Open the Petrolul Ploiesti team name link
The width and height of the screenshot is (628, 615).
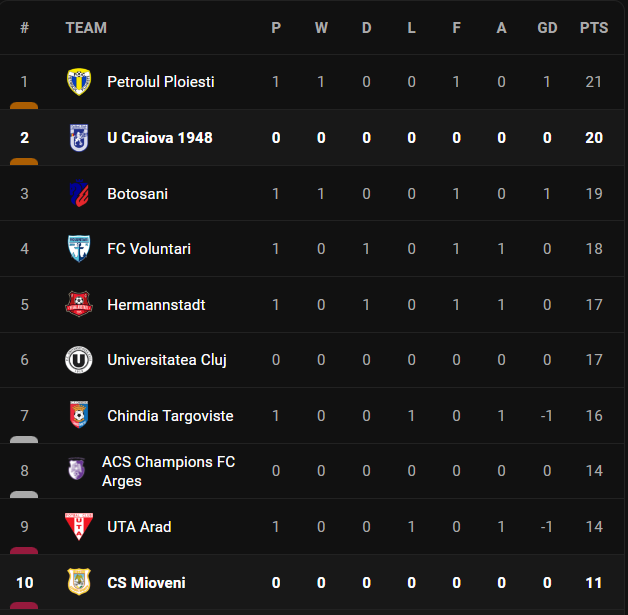pyautogui.click(x=161, y=82)
